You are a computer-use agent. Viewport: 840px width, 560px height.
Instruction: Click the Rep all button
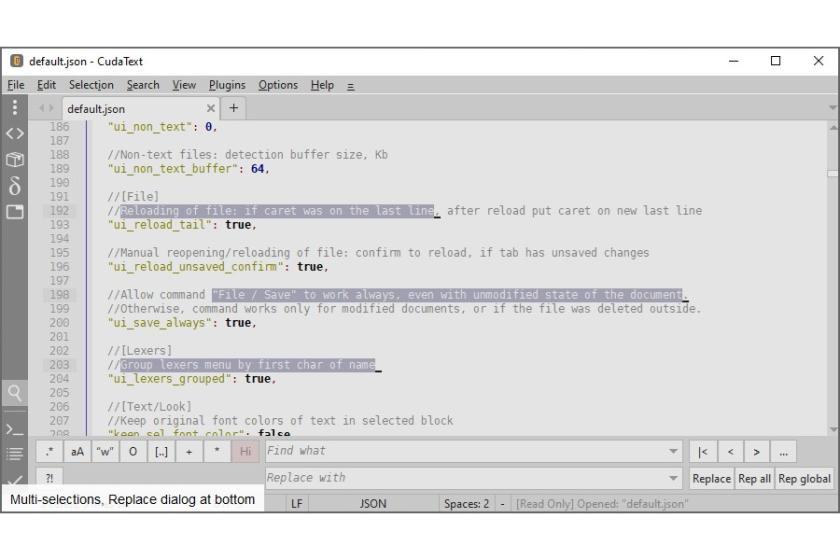click(754, 479)
